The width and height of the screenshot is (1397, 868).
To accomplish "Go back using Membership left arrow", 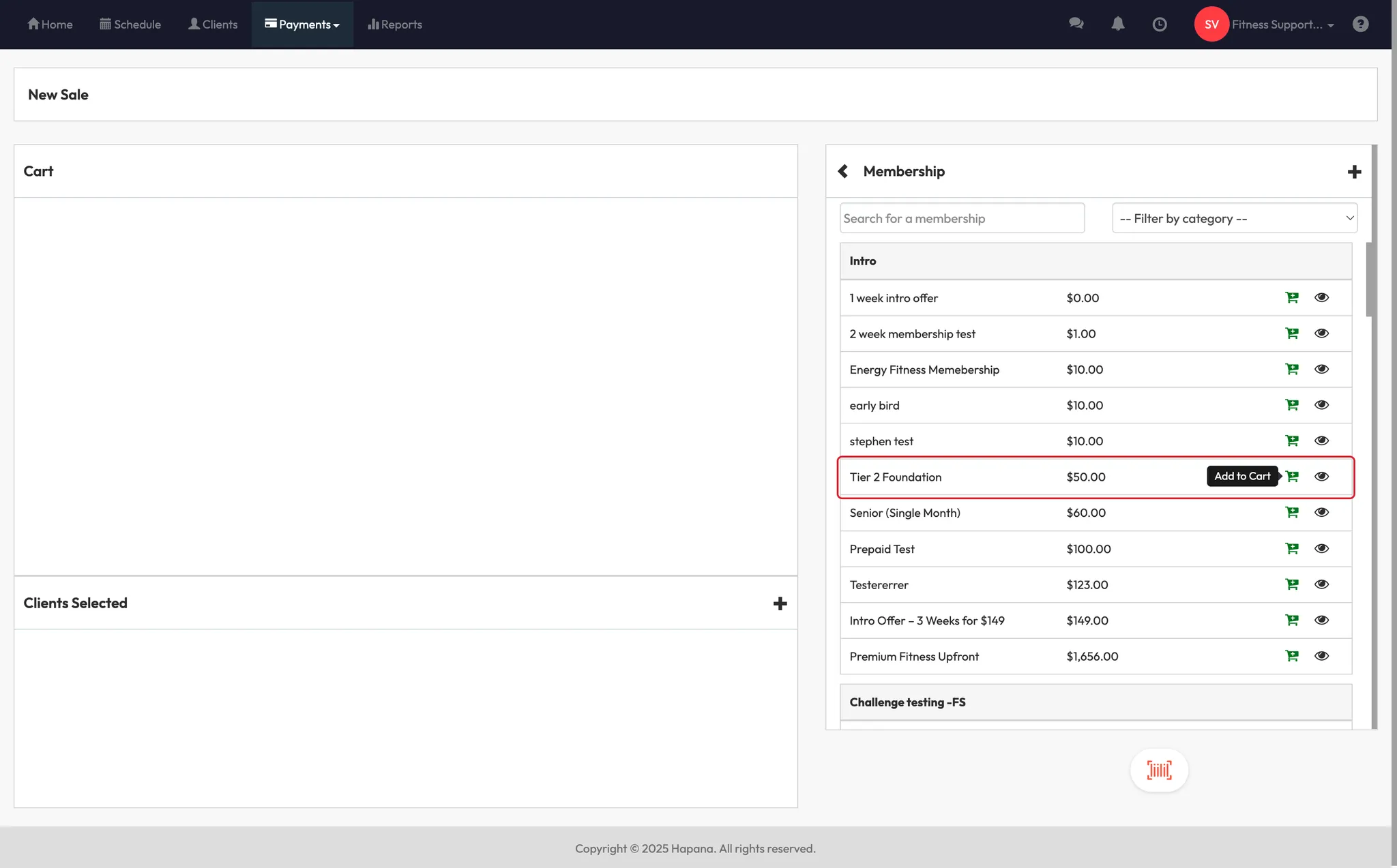I will point(843,171).
